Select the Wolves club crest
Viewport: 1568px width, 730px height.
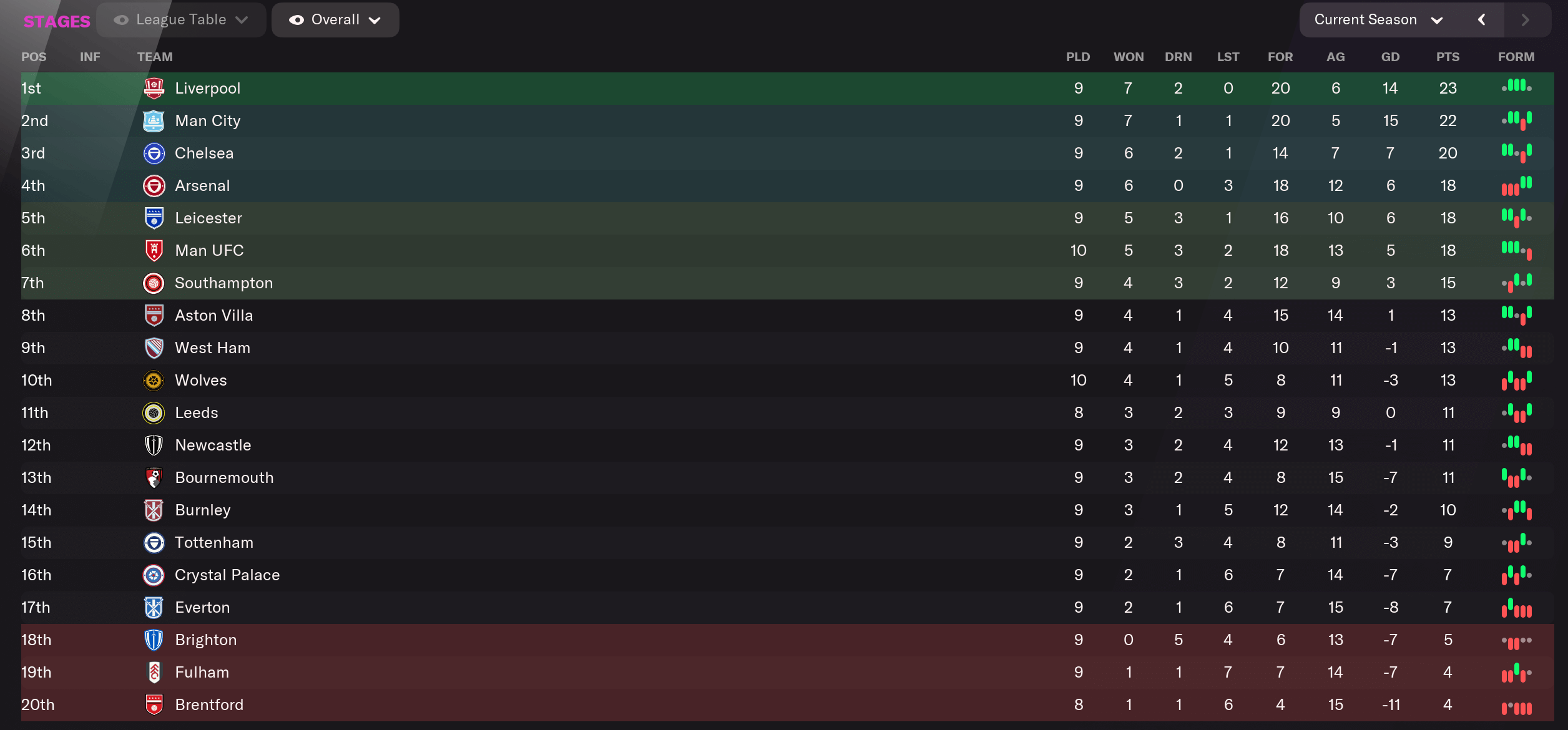pyautogui.click(x=153, y=379)
